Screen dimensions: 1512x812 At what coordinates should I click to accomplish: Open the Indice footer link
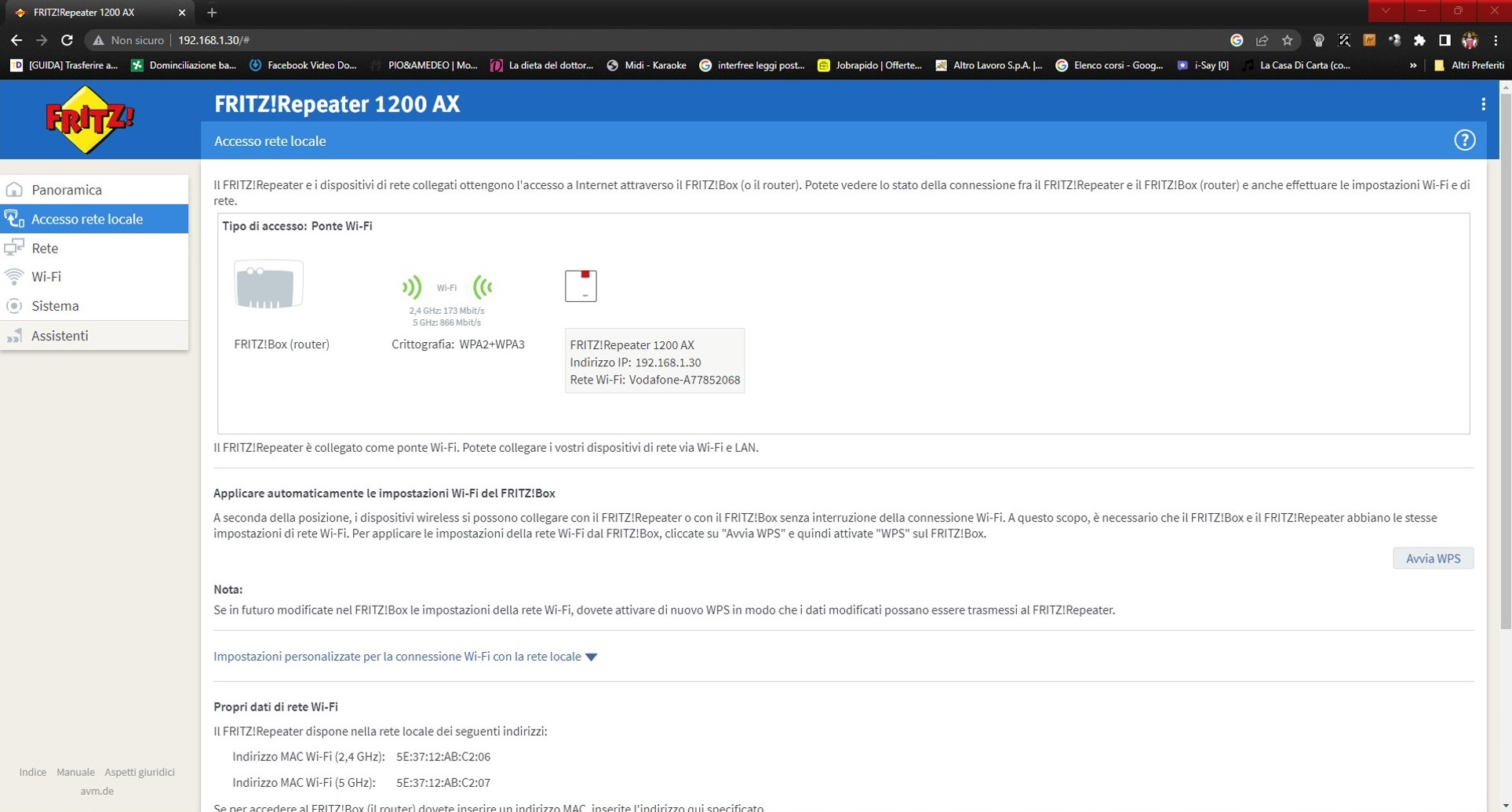(33, 772)
